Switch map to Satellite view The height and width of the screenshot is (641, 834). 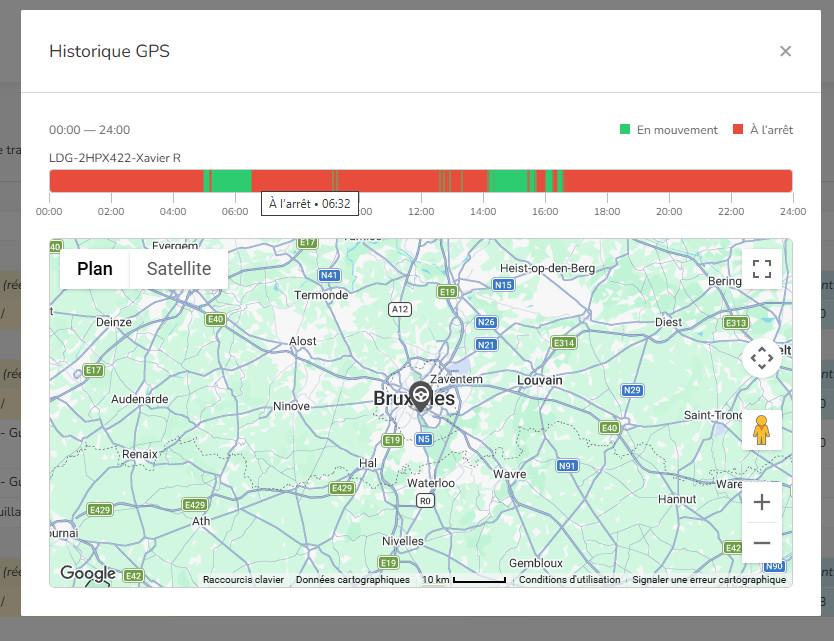coord(179,269)
